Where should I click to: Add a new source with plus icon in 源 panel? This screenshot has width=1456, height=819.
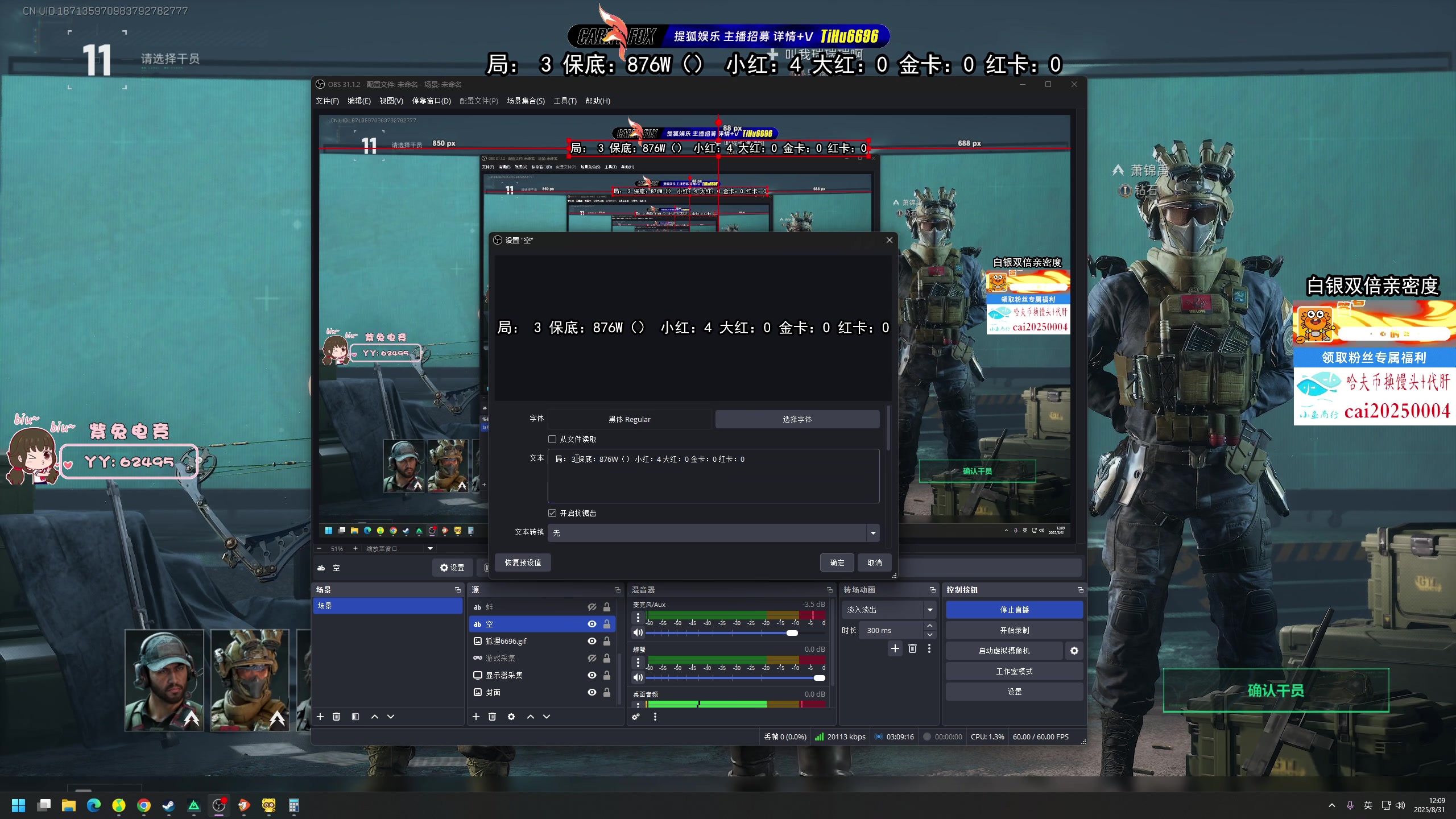pos(476,717)
